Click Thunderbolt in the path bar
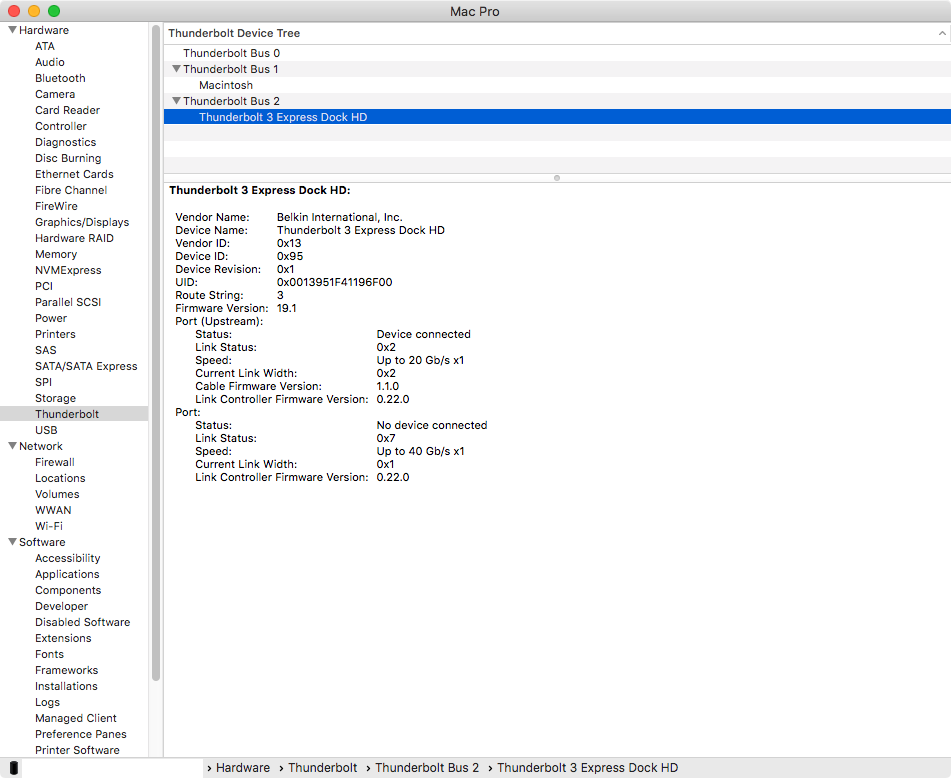 click(323, 768)
